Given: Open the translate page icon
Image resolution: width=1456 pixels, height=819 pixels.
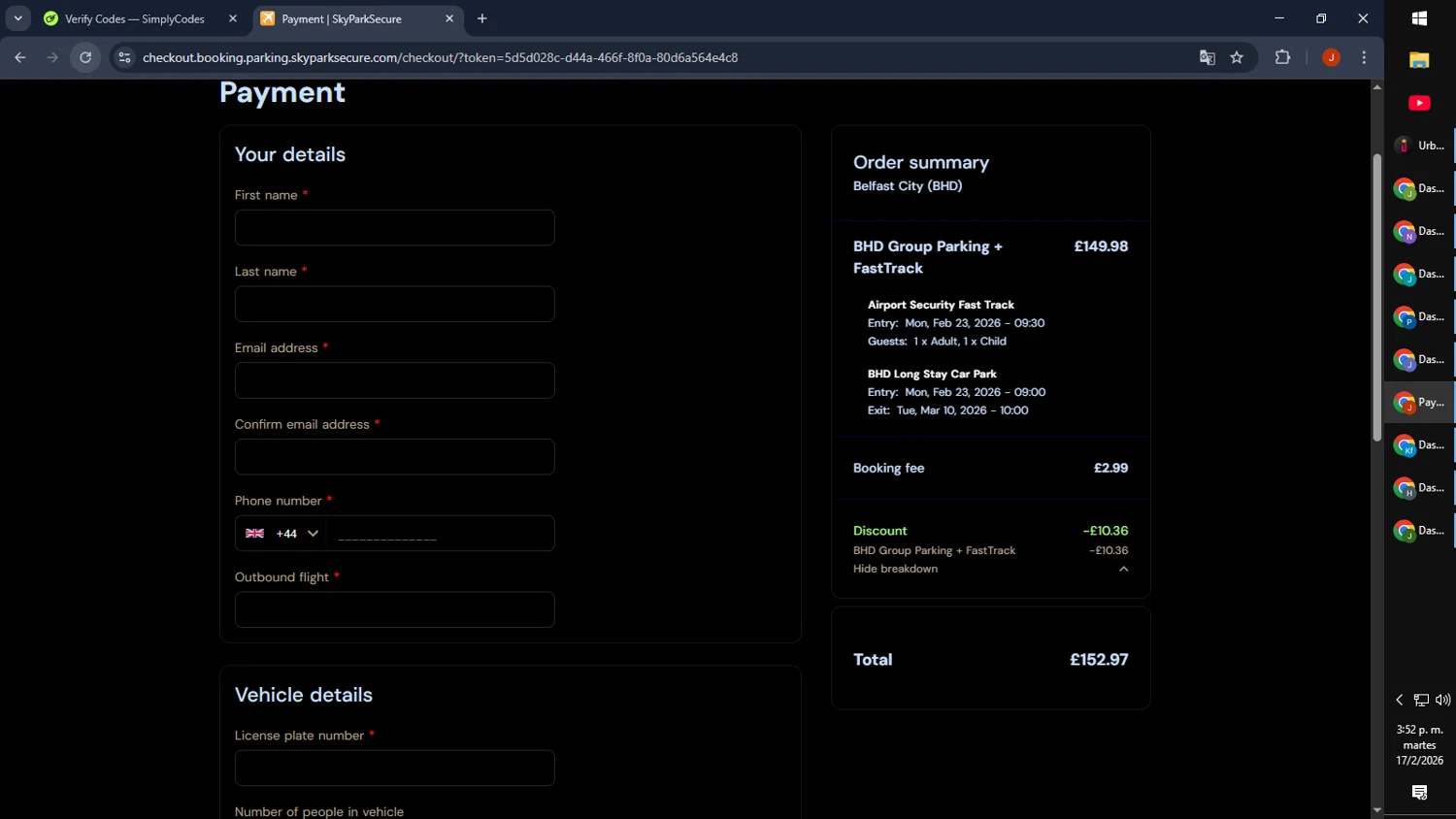Looking at the screenshot, I should (x=1208, y=57).
